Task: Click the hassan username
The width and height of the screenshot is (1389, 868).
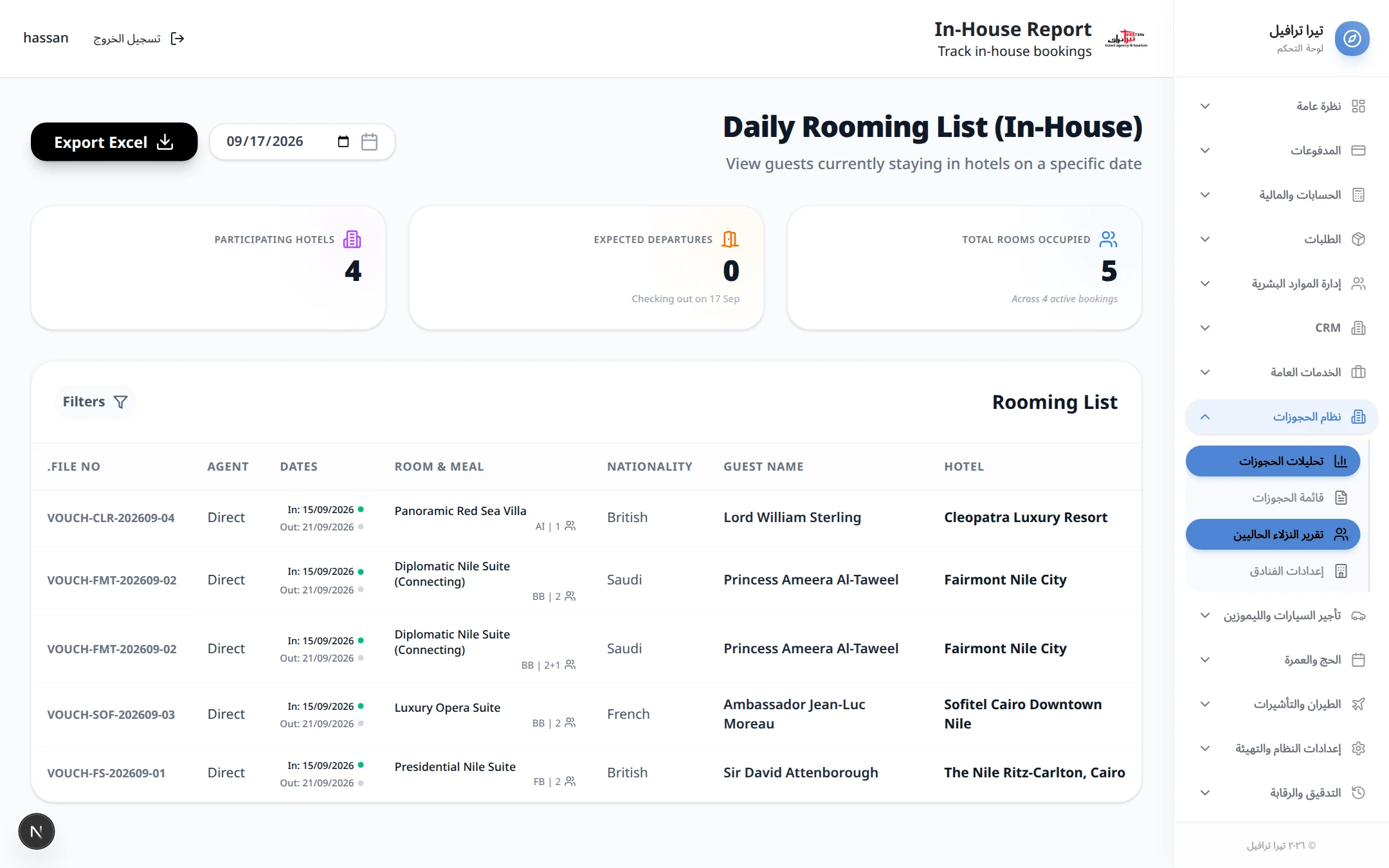Action: click(x=46, y=38)
